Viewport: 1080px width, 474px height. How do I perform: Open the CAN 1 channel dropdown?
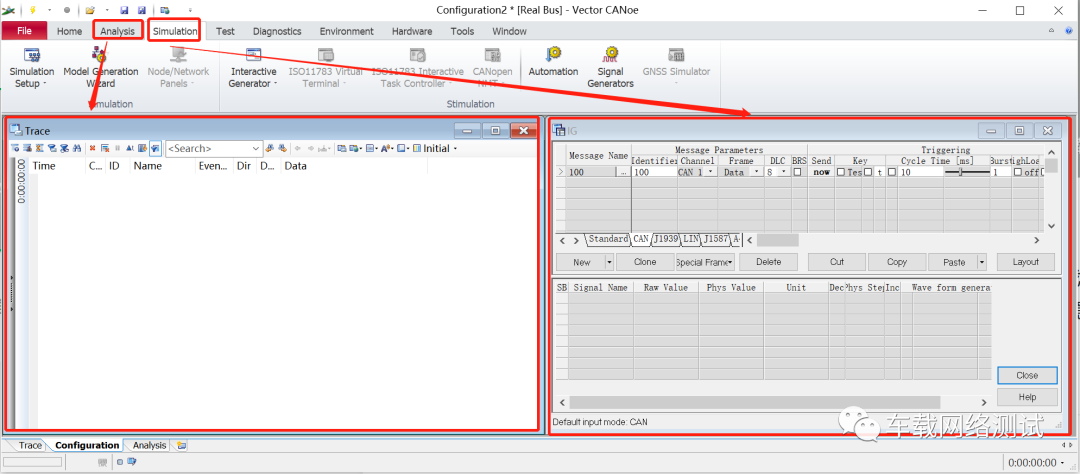(710, 172)
